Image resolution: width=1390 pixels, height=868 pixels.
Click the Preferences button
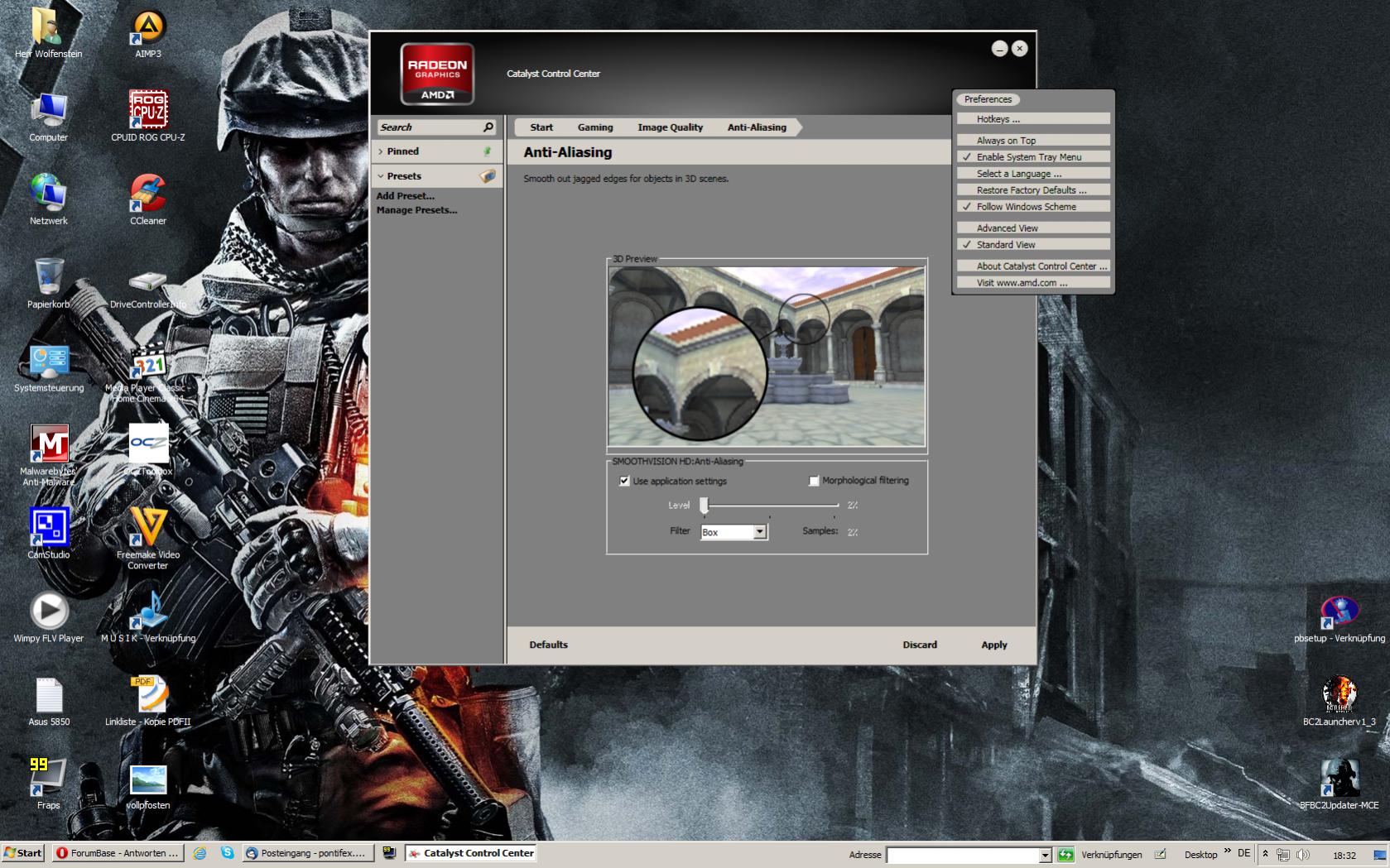coord(988,99)
